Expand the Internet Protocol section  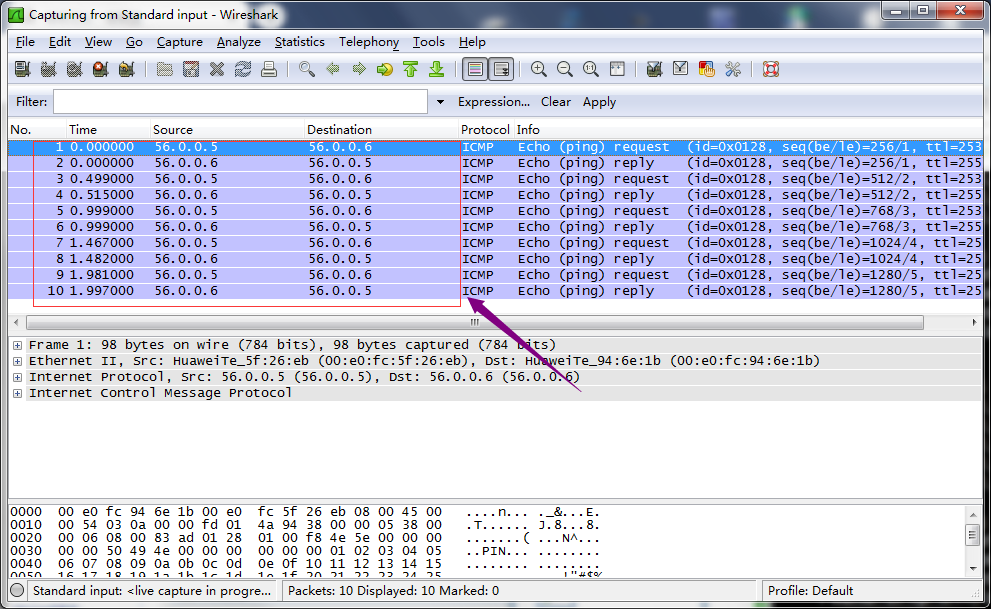[x=18, y=377]
